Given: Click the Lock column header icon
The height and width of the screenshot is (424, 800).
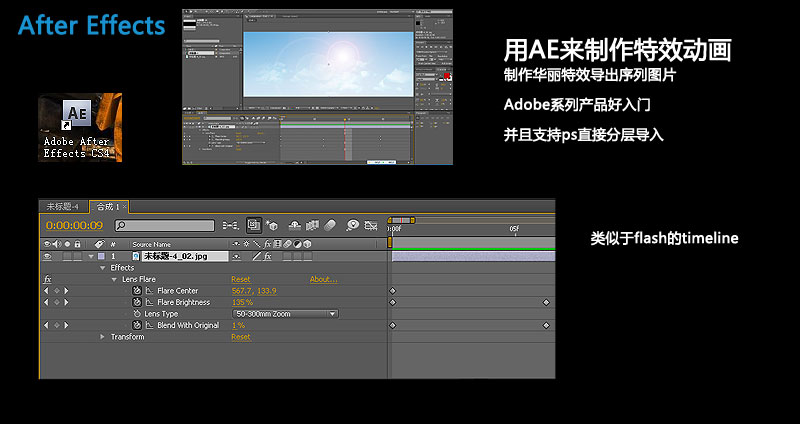Looking at the screenshot, I should coord(78,244).
